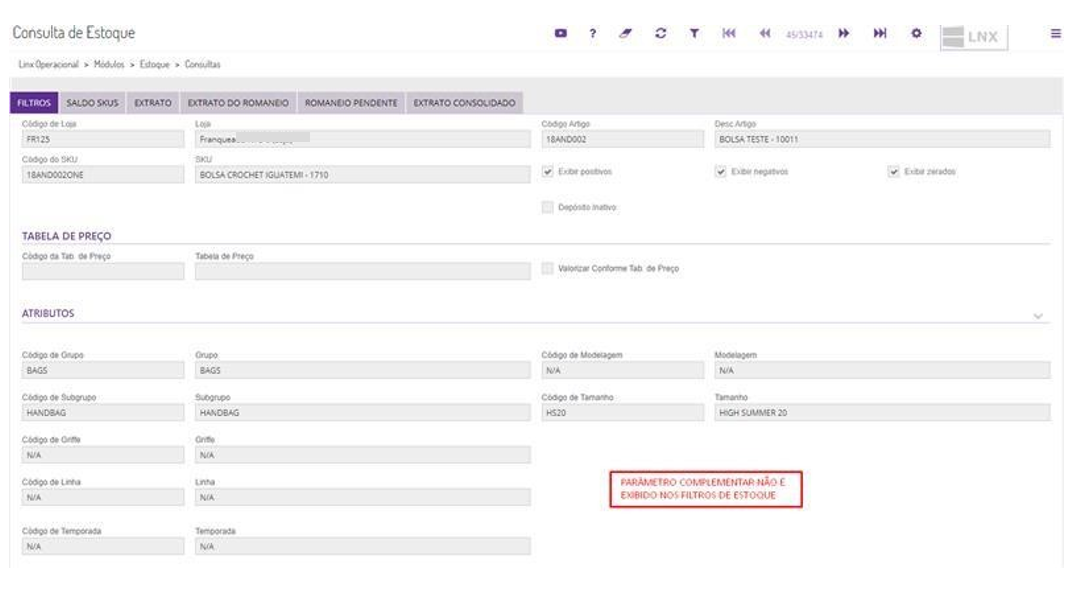Click the Código de Tamanho field
The image size is (1089, 592).
[622, 413]
